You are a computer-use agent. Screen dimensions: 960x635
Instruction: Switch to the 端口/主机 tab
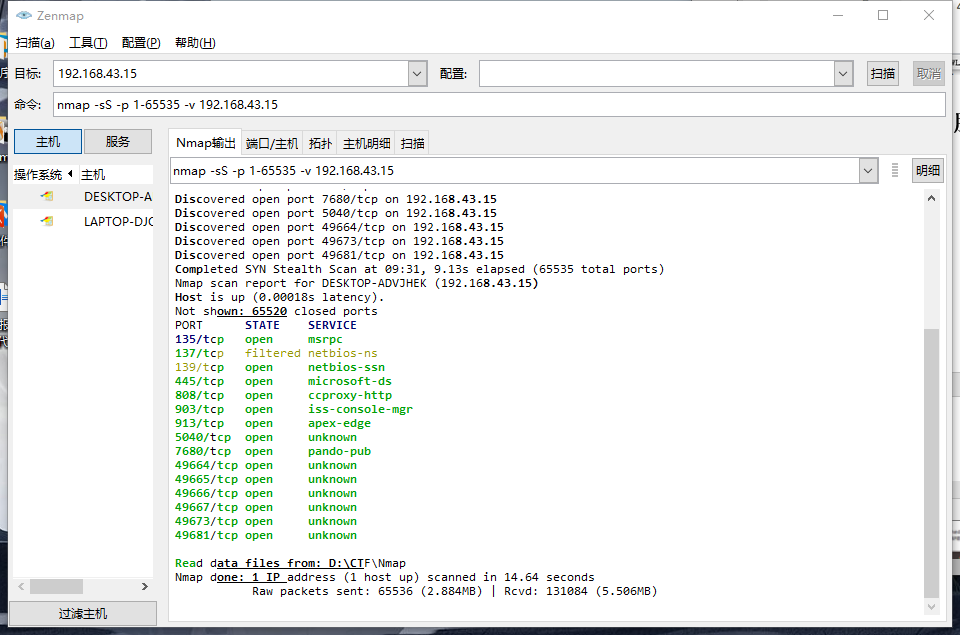[272, 143]
